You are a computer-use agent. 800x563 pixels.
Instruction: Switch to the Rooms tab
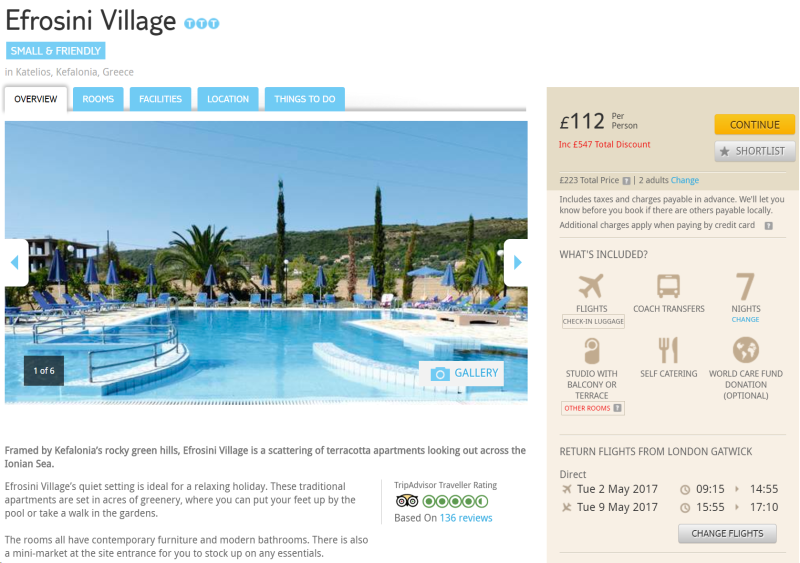[98, 99]
